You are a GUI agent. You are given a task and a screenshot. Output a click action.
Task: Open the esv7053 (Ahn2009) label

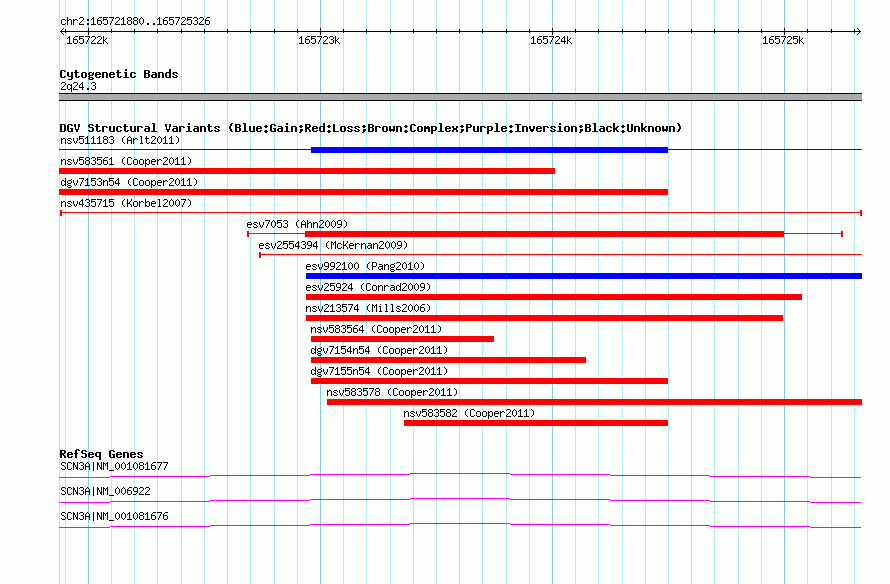pyautogui.click(x=297, y=224)
